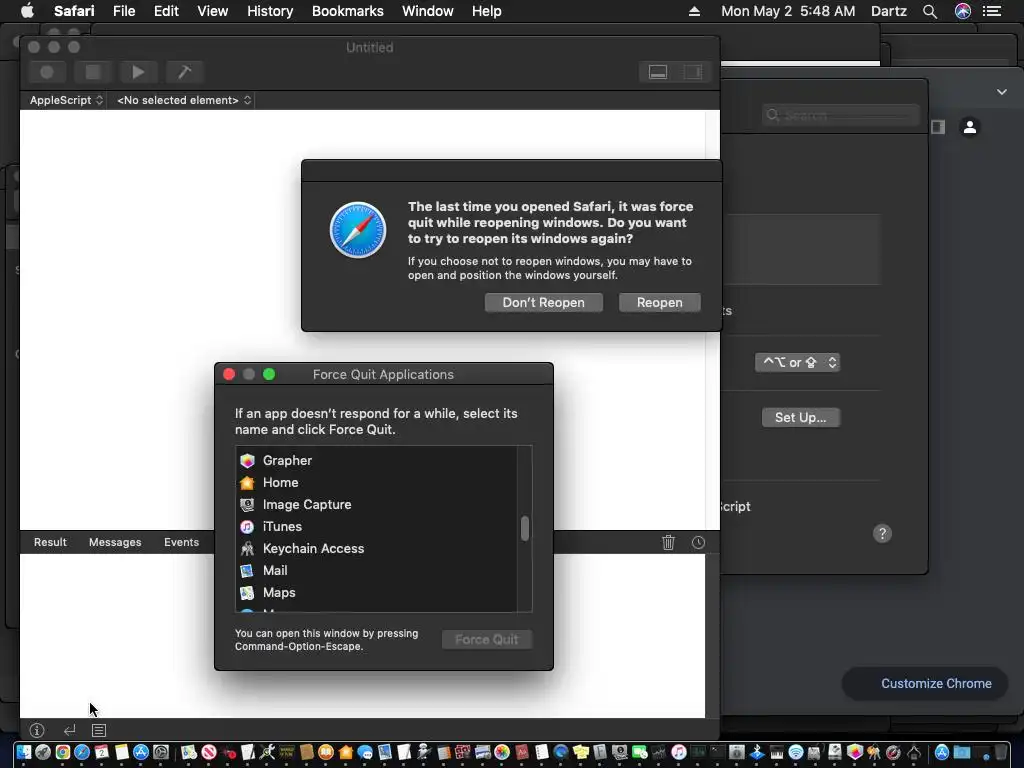Viewport: 1024px width, 768px height.
Task: Open Finder from the Dock
Action: (x=24, y=752)
